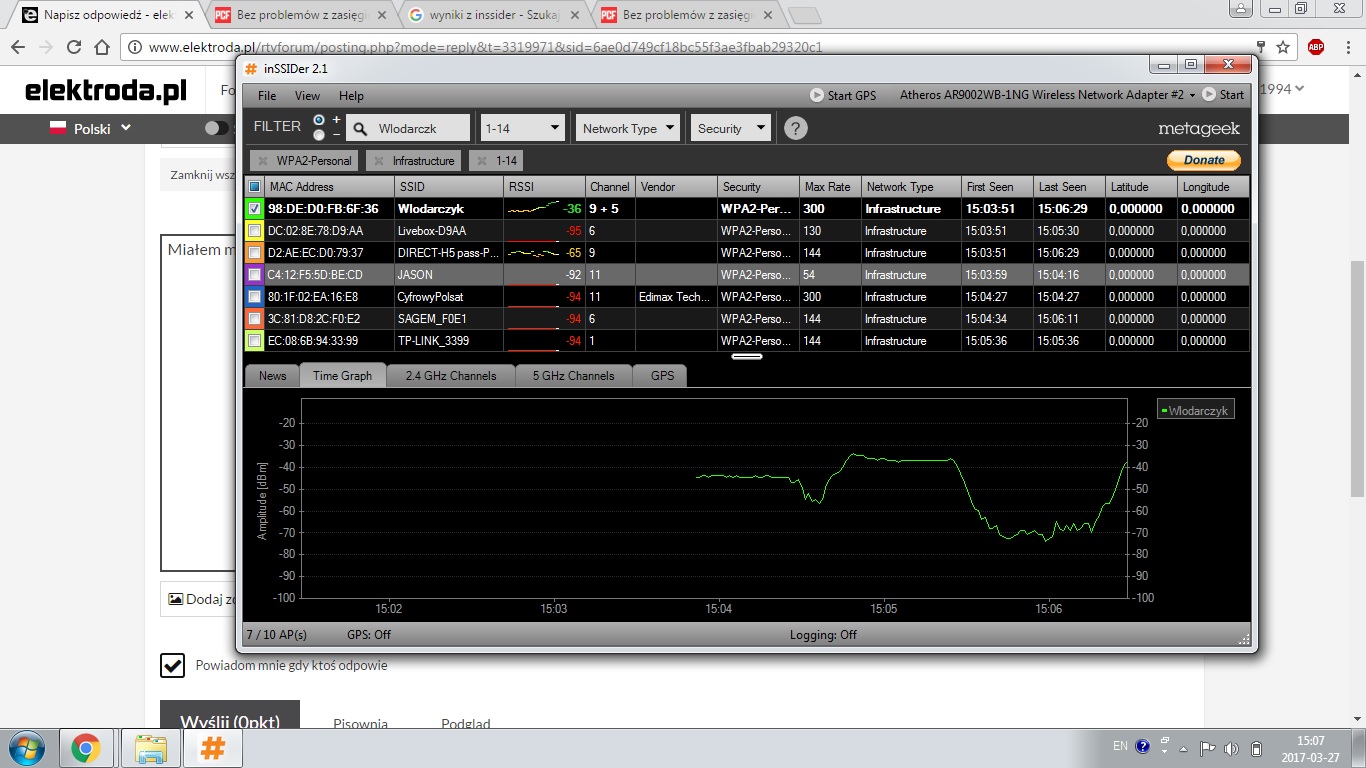This screenshot has height=768, width=1366.
Task: Check the TP-LINK_3399 network checkbox
Action: pyautogui.click(x=254, y=341)
